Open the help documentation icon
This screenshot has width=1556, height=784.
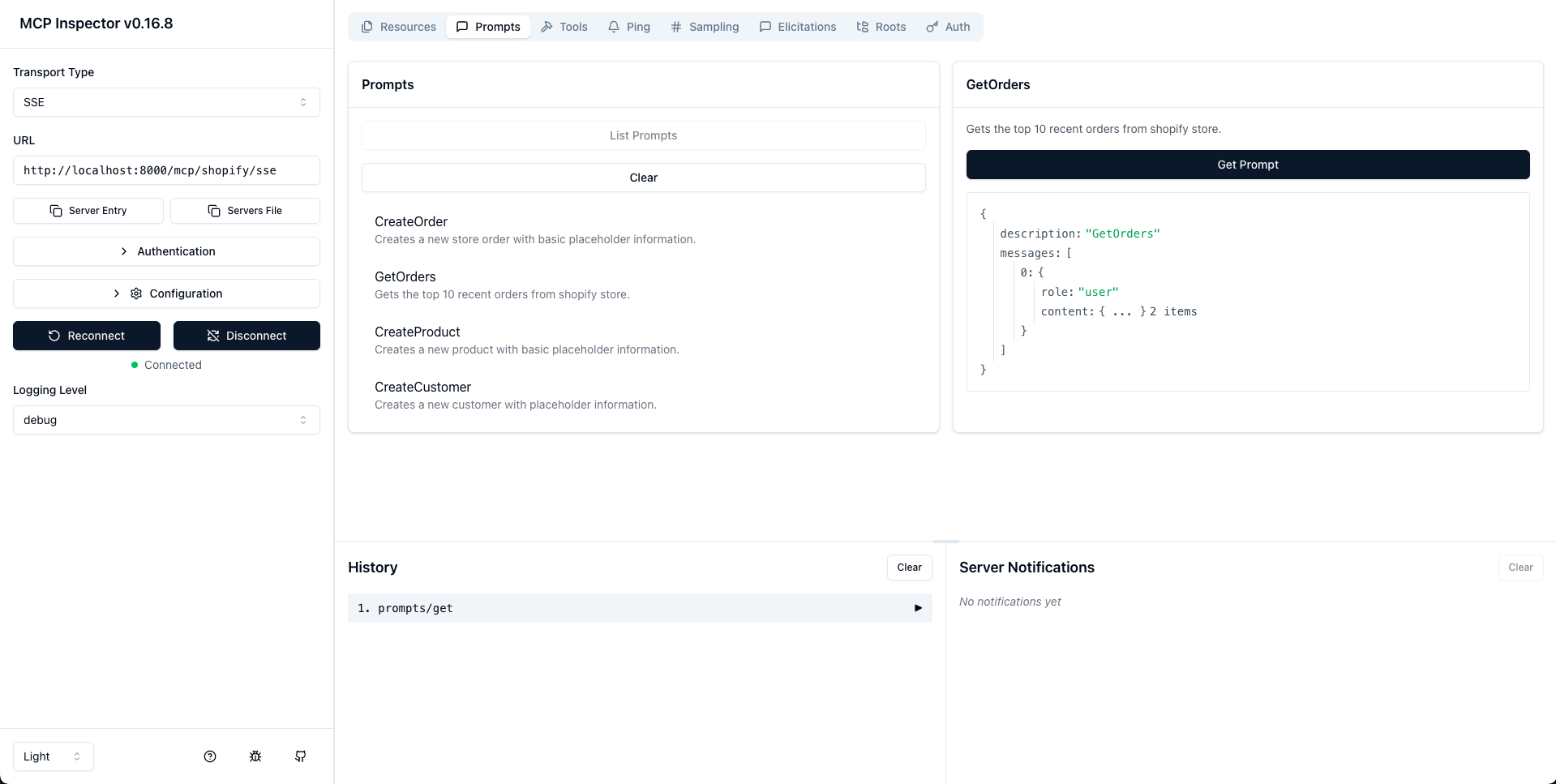click(210, 756)
